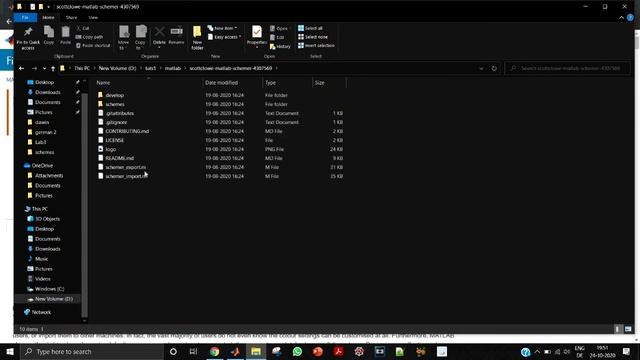
Task: Click the Rename ribbon icon
Action: coord(176,35)
